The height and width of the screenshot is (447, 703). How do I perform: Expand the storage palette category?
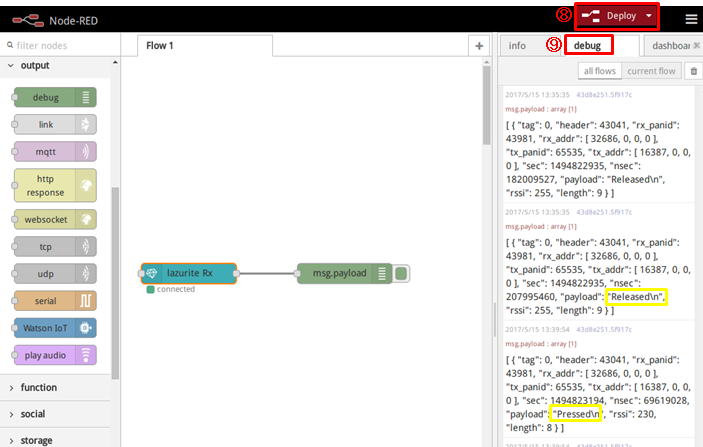(x=56, y=440)
